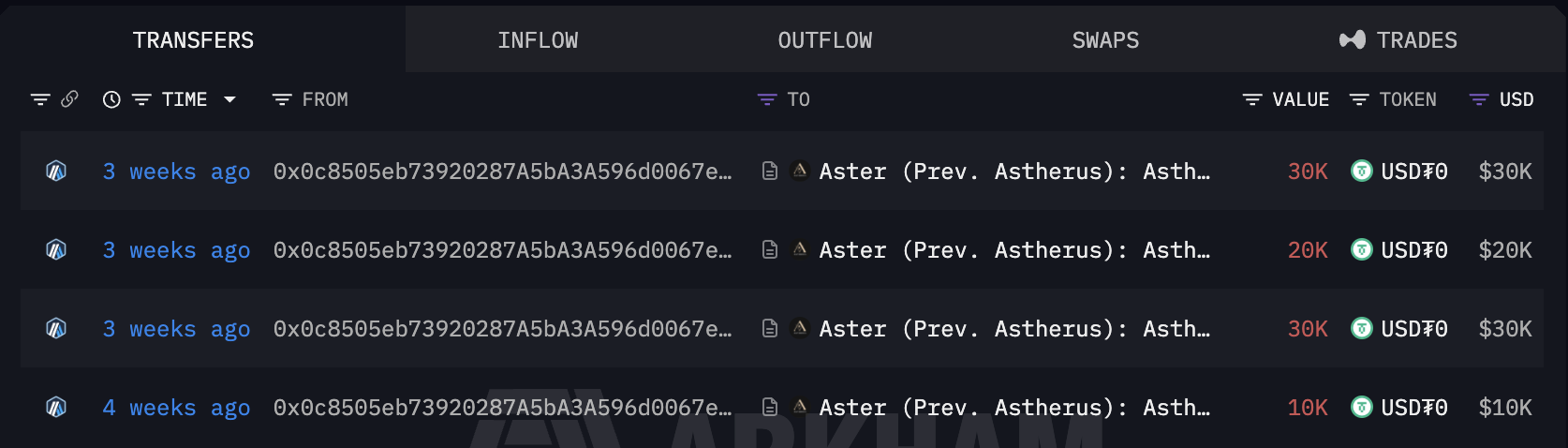
Task: Open the TO column filter
Action: [767, 99]
